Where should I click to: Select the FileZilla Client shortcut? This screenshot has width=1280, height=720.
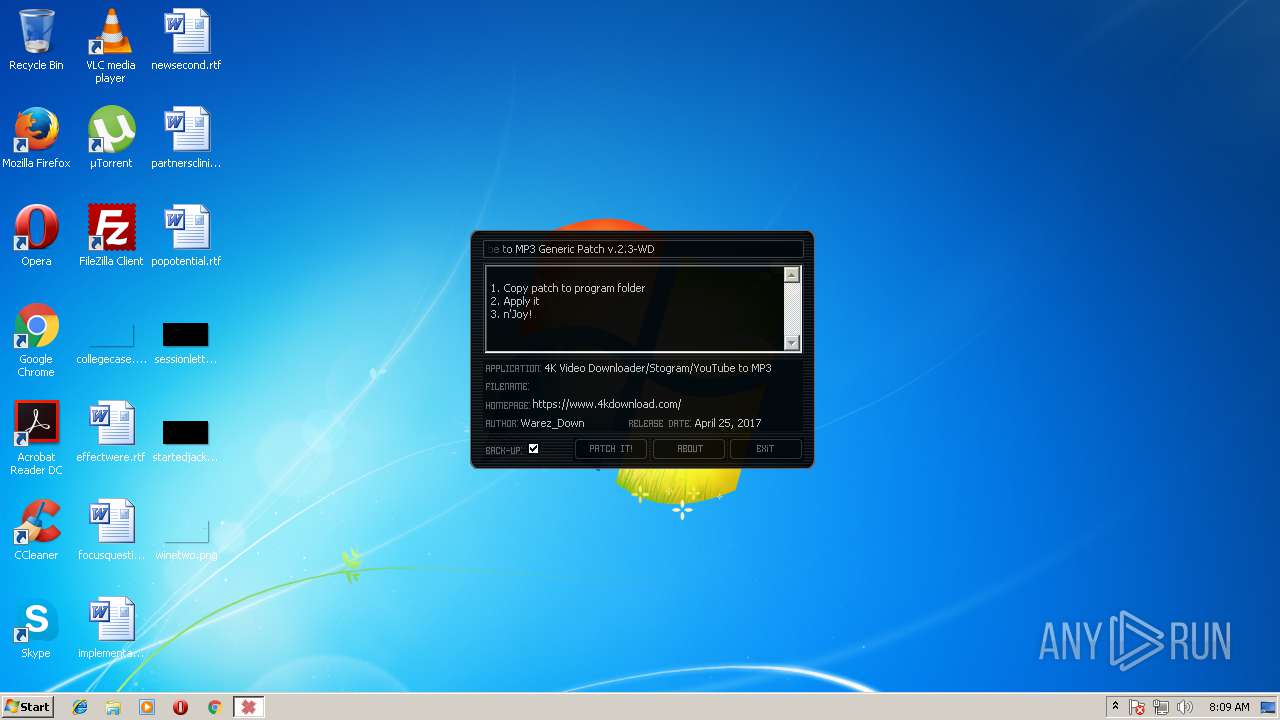111,236
